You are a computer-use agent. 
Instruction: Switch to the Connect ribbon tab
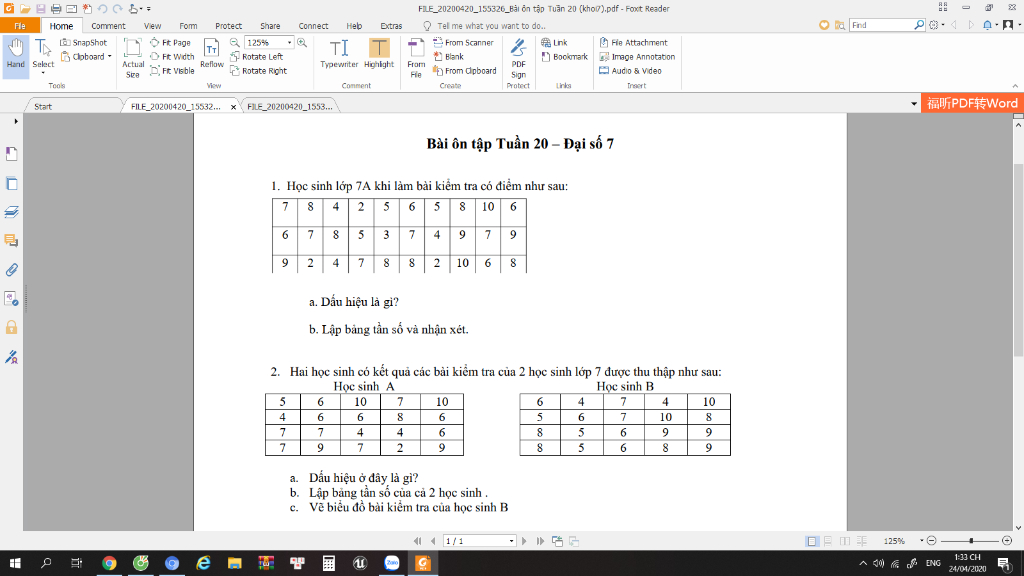click(x=313, y=26)
